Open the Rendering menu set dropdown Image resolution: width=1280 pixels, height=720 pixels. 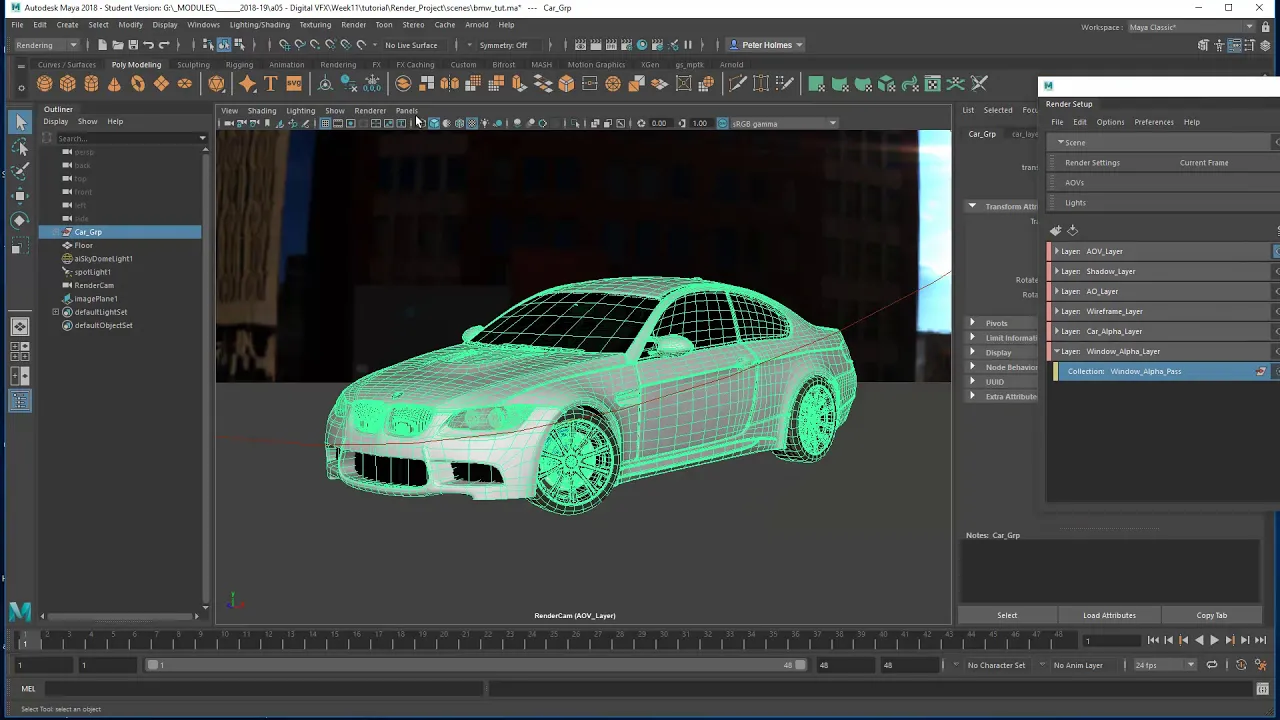46,45
